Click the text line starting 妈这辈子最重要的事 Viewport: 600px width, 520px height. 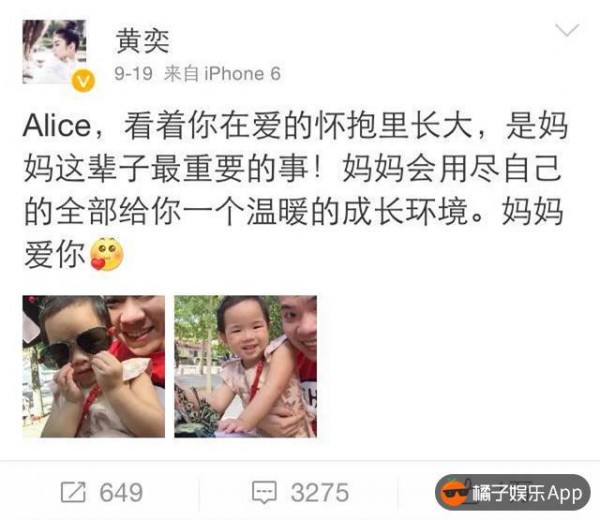[293, 169]
